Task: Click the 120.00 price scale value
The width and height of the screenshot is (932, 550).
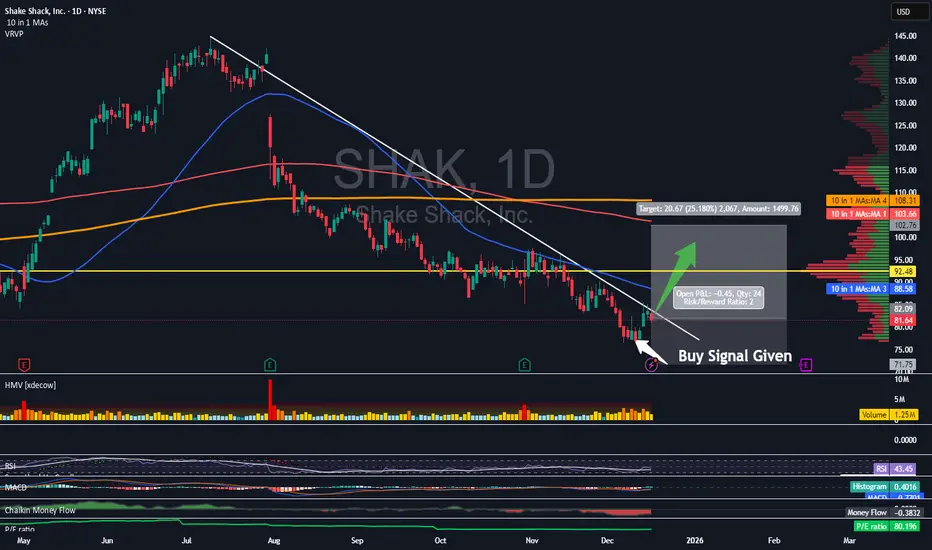Action: 905,148
